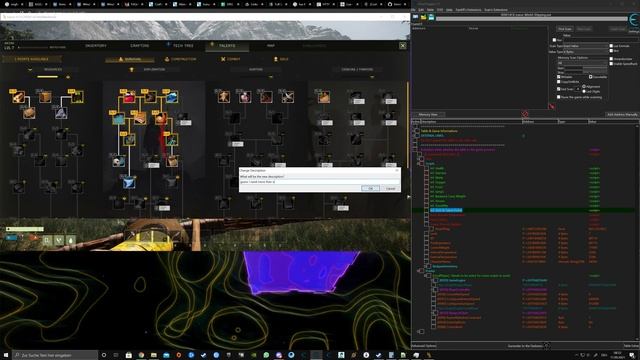Viewport: 640px width, 360px height.
Task: Open the Edit menu in Cheat Engine
Action: coord(421,10)
